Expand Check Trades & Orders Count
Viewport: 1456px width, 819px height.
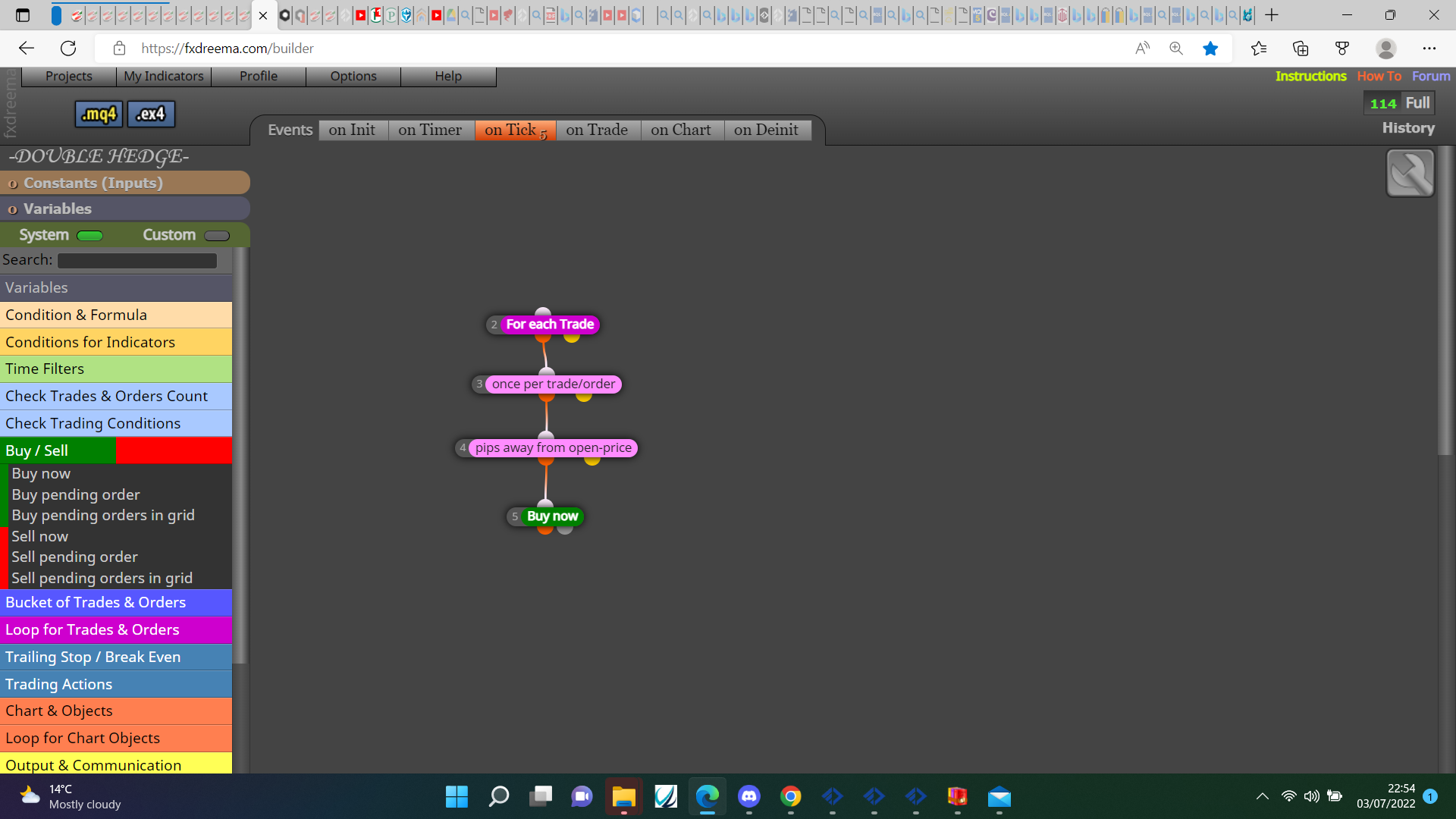pos(116,396)
